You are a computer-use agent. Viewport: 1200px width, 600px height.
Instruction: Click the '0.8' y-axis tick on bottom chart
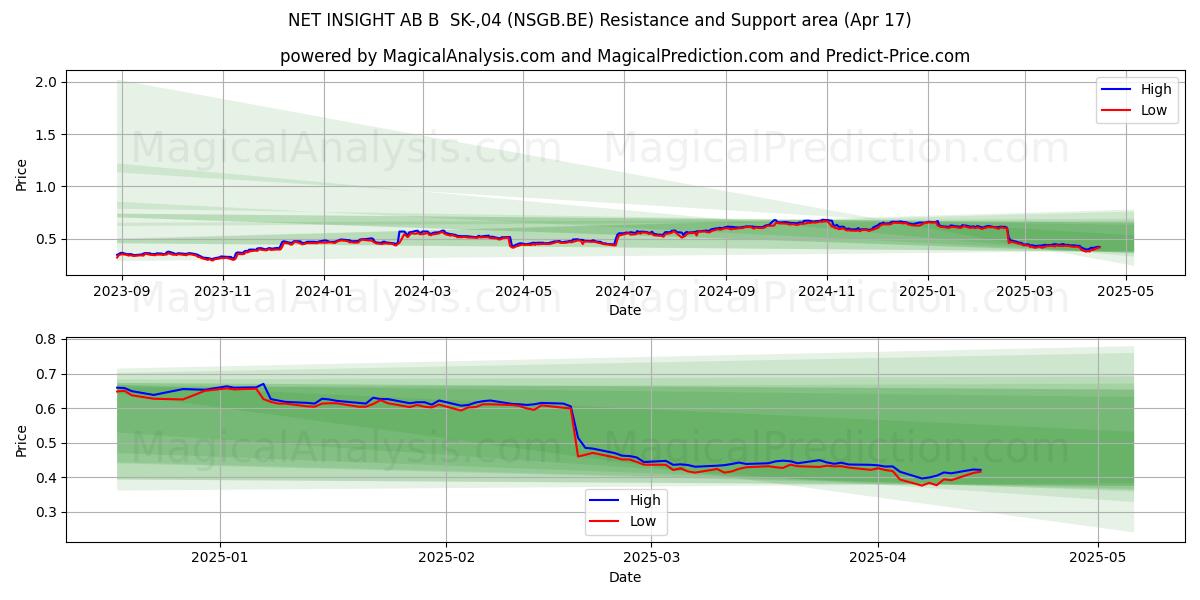pos(48,340)
